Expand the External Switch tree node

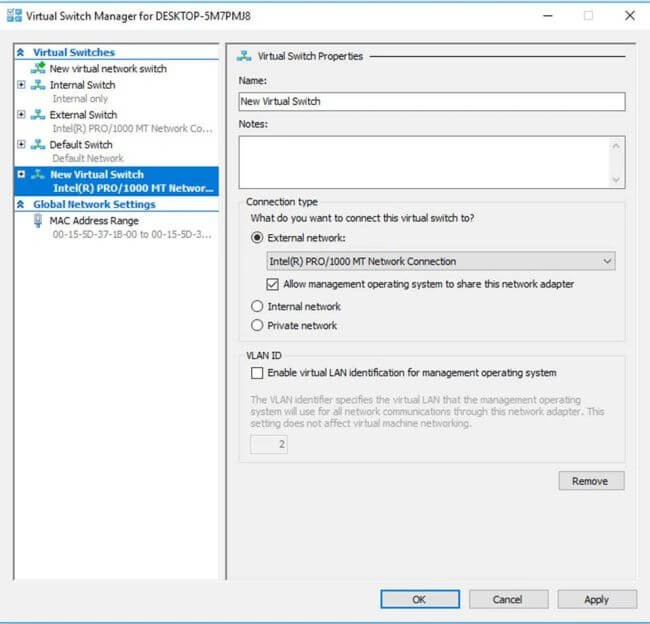[x=21, y=114]
